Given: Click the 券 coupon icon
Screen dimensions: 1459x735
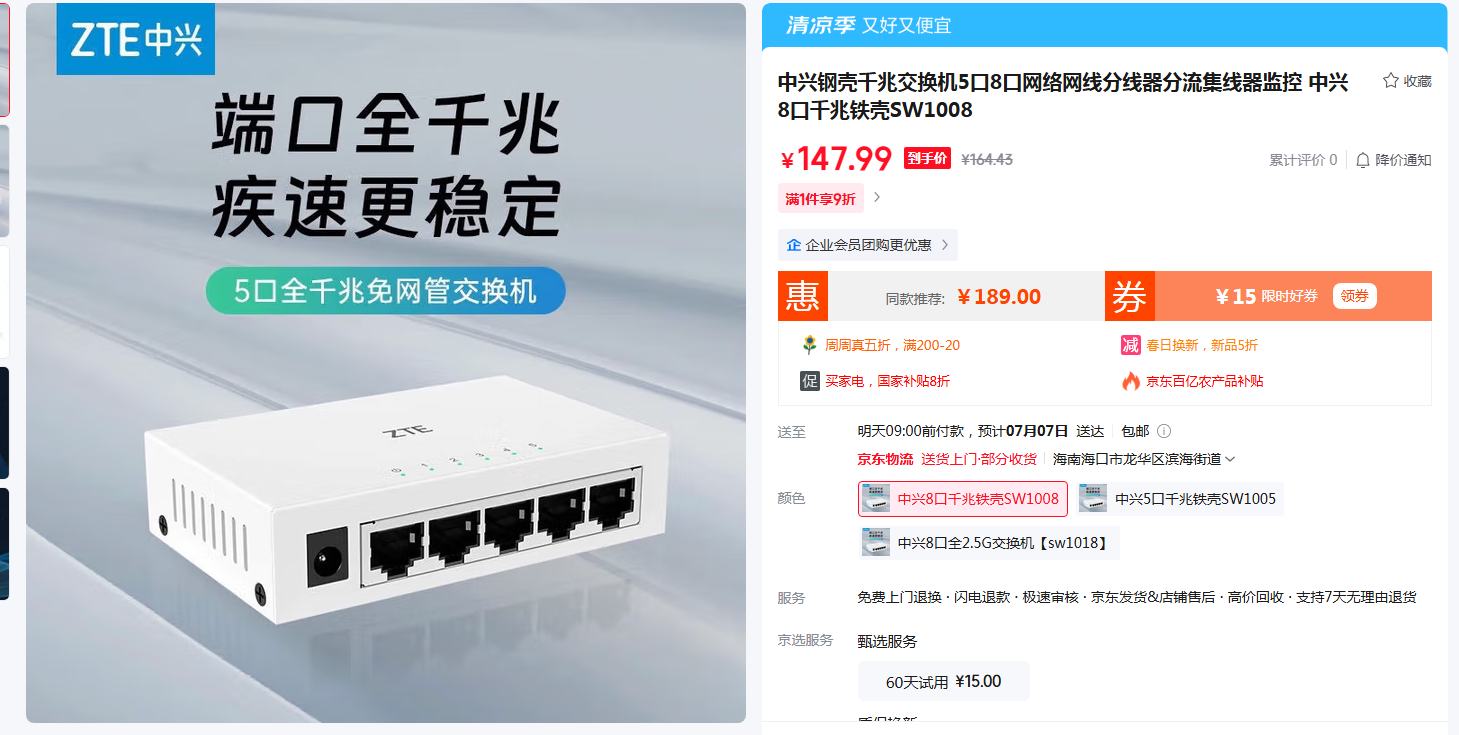Looking at the screenshot, I should (1130, 296).
